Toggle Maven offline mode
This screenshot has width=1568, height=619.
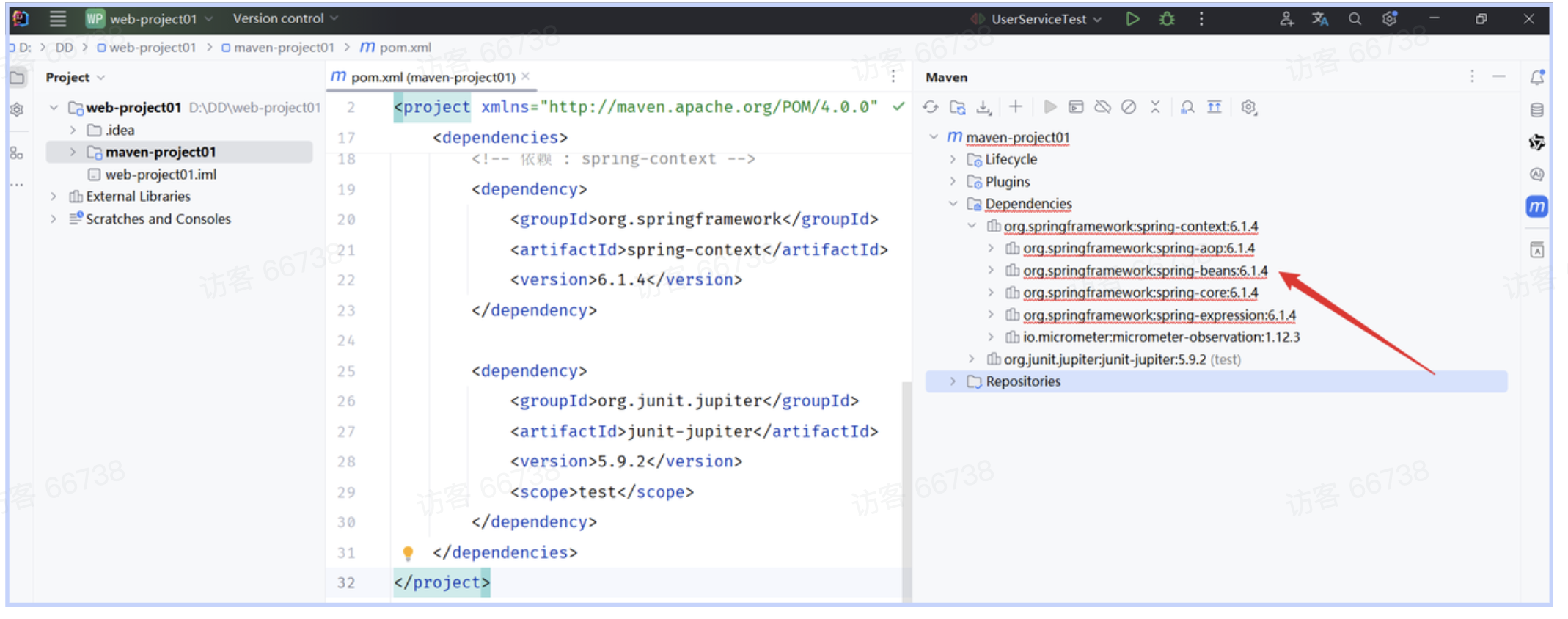pos(1102,107)
